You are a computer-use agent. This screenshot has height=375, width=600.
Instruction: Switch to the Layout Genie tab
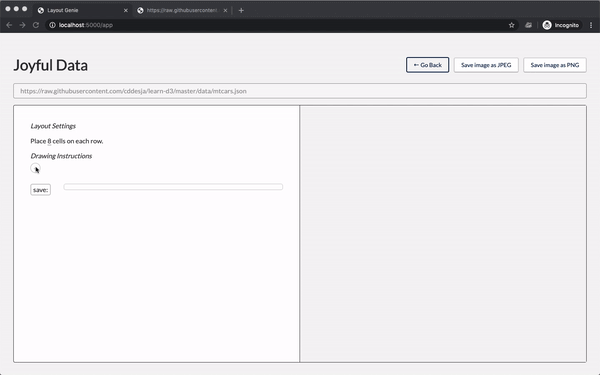83,10
